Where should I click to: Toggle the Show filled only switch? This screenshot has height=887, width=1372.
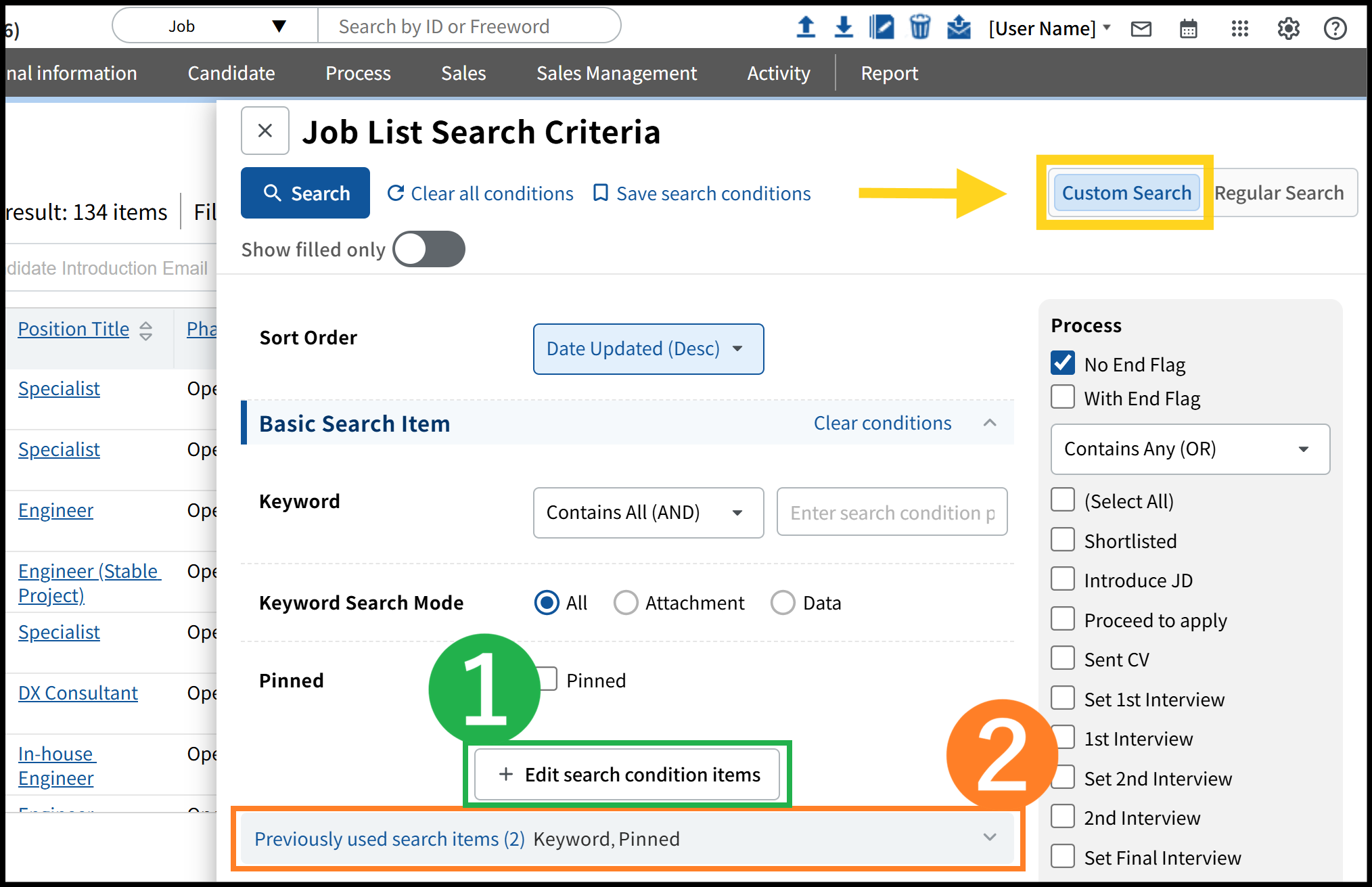429,249
